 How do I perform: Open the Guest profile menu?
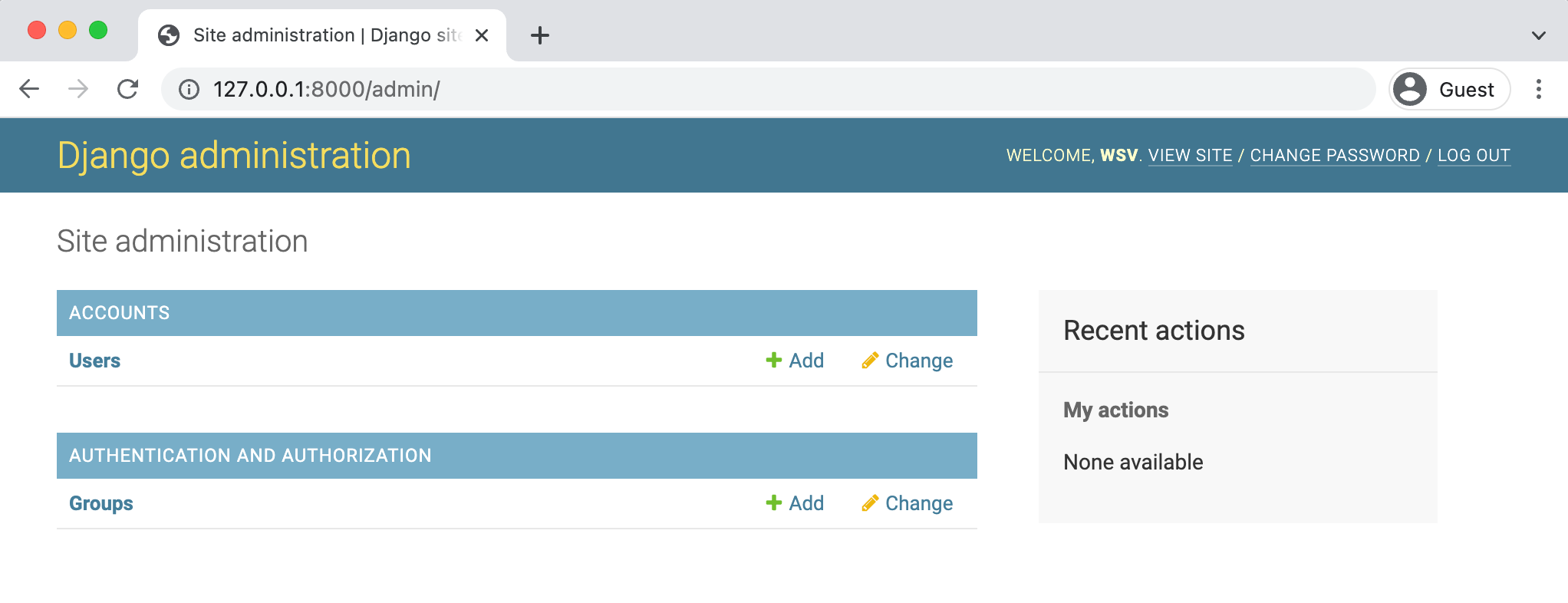tap(1450, 89)
